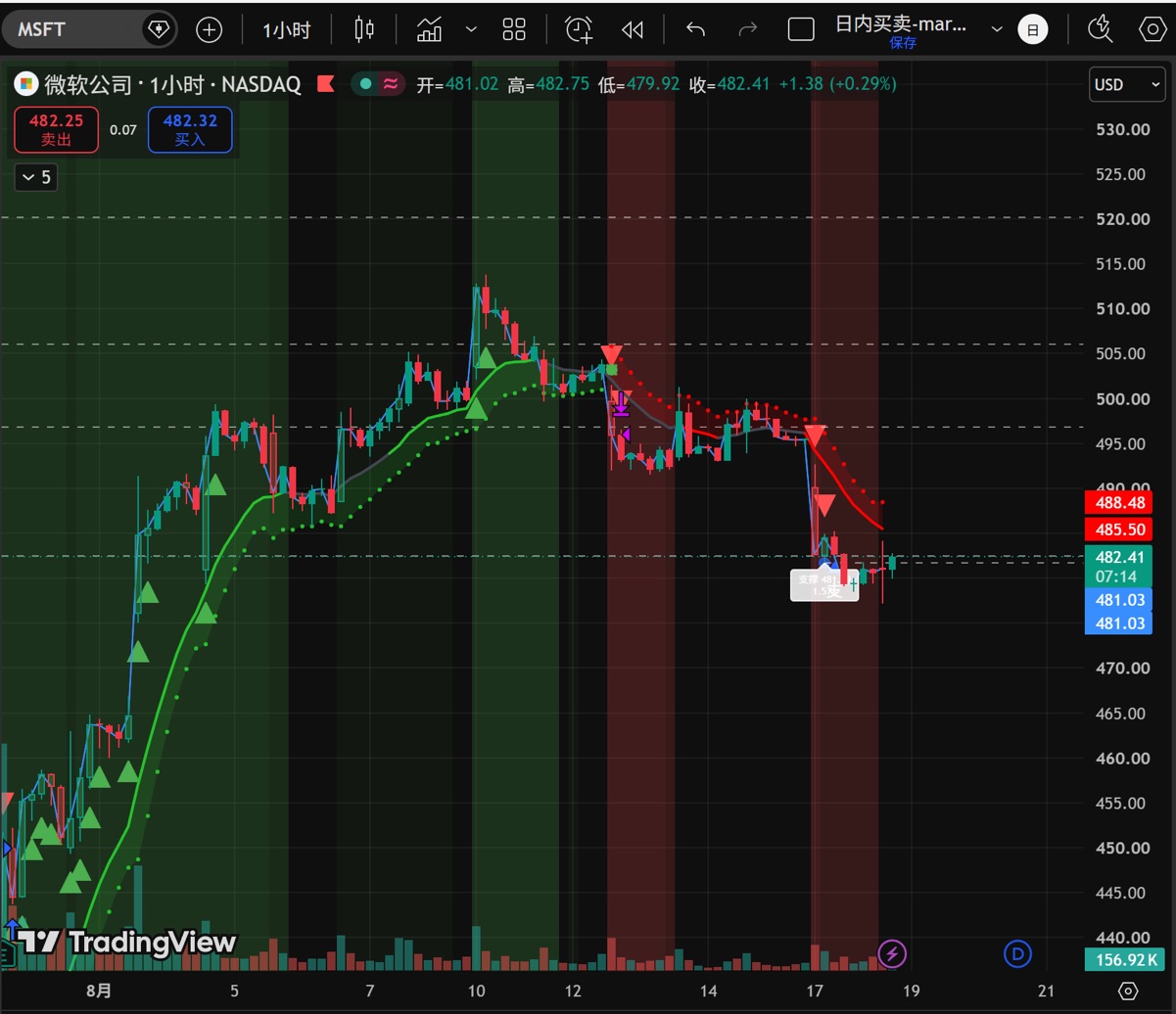Click the 482.25 卖出 sell button
This screenshot has height=1014, width=1176.
coord(56,129)
